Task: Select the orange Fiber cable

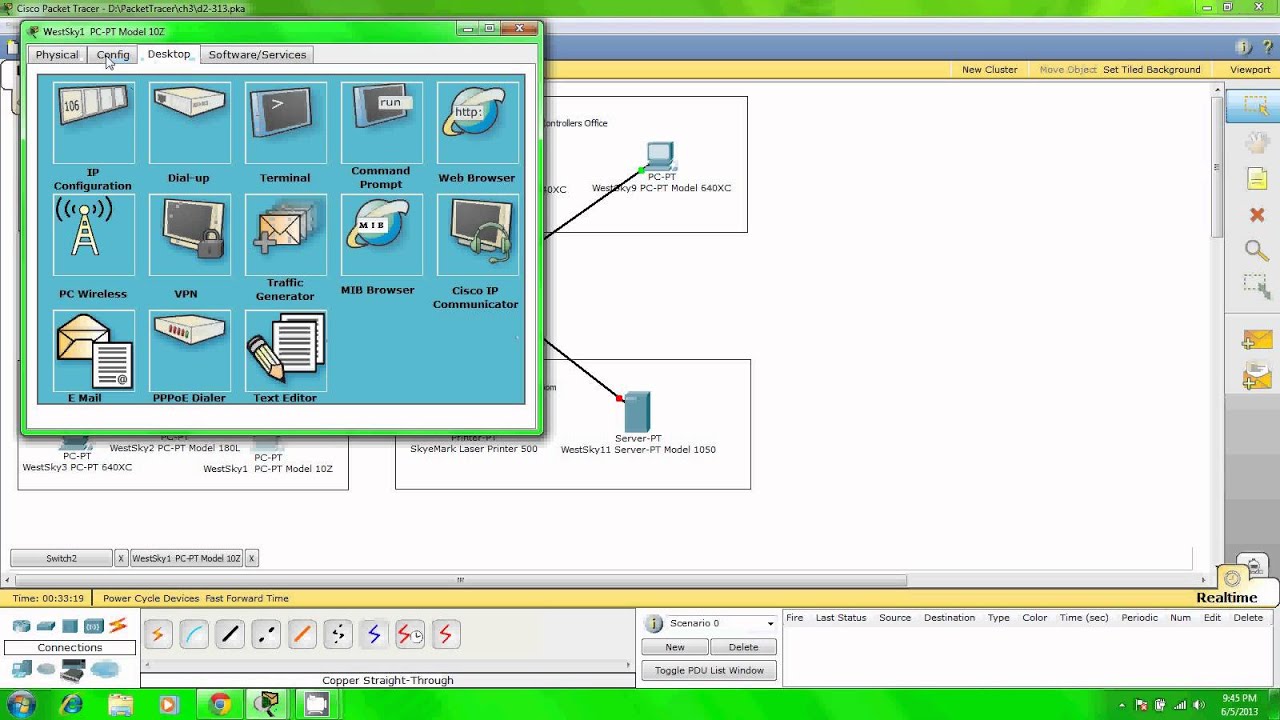Action: point(301,634)
